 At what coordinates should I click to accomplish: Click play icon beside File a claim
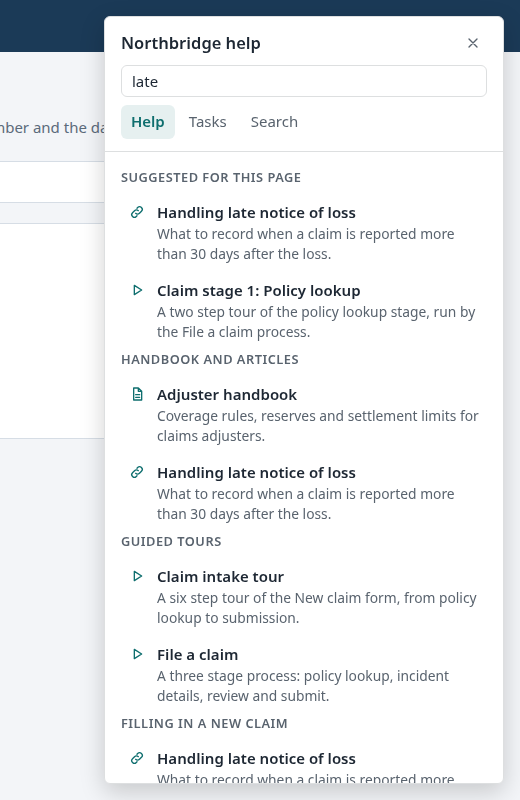coord(137,655)
